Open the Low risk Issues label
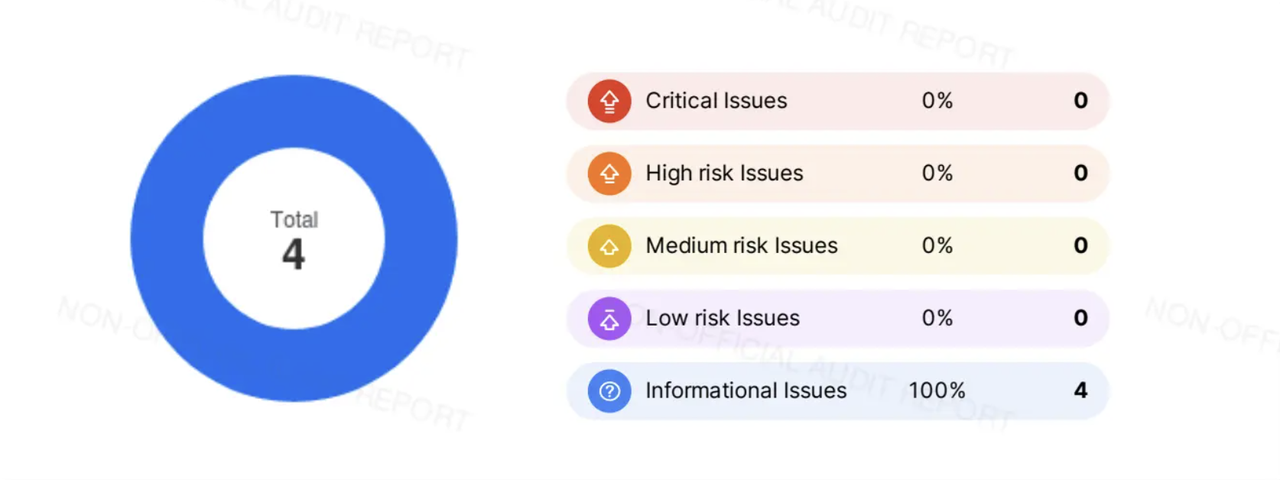This screenshot has height=480, width=1280. tap(722, 319)
